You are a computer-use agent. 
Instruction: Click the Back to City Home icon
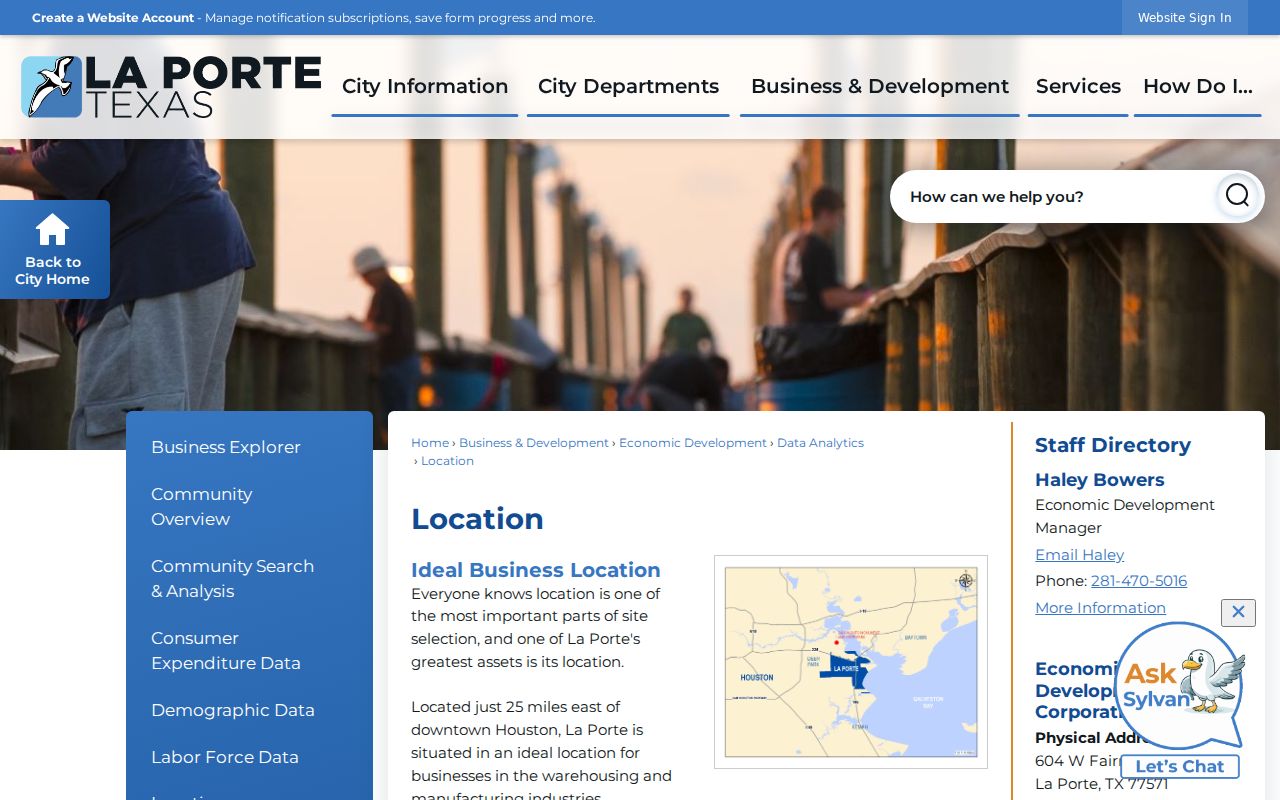coord(54,250)
